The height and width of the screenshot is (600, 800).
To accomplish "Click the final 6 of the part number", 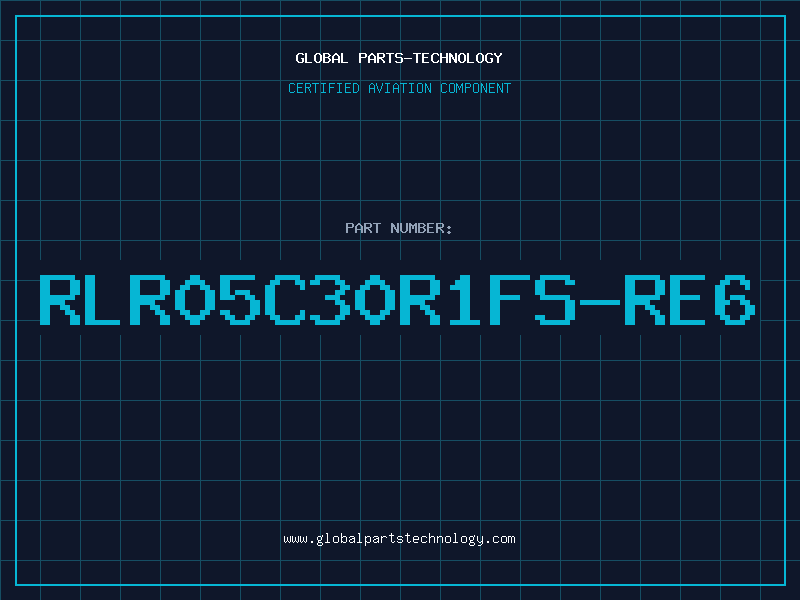I will [x=735, y=300].
